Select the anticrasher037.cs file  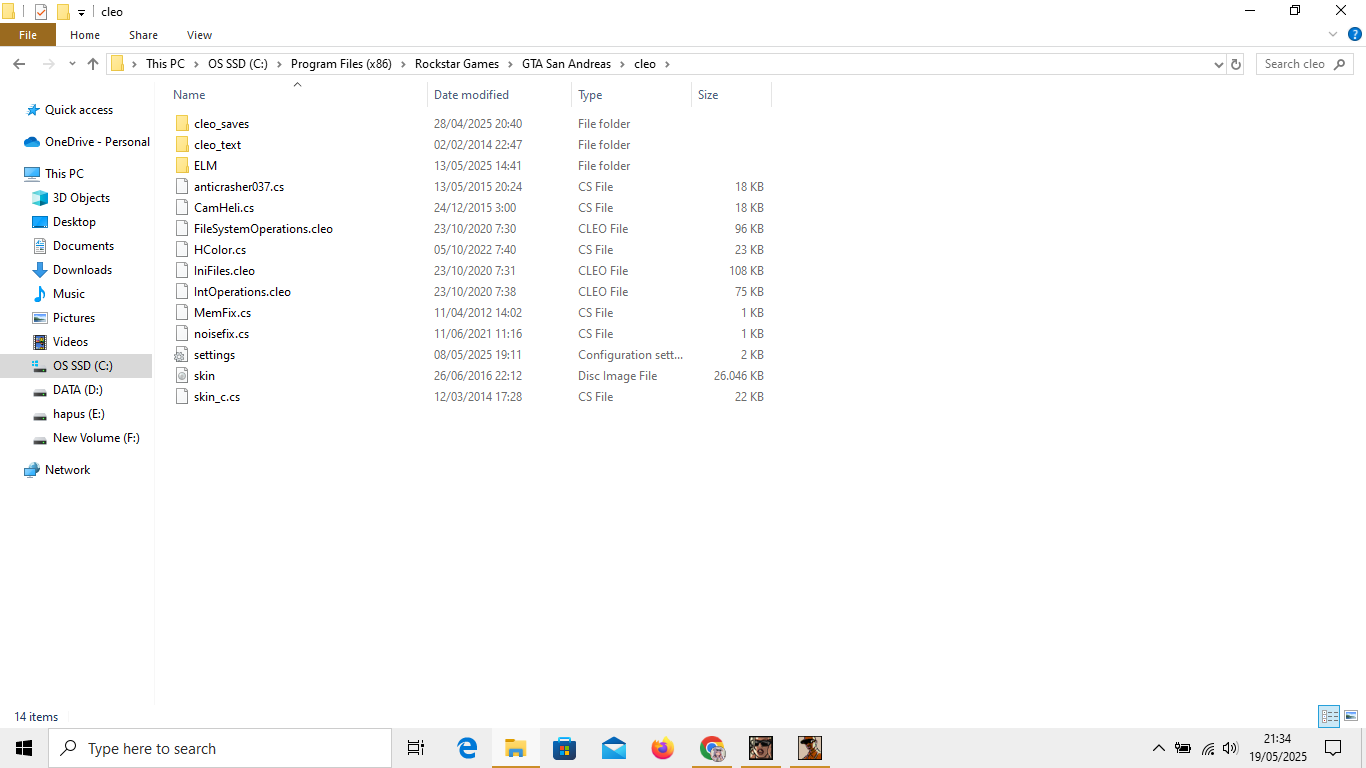click(239, 187)
